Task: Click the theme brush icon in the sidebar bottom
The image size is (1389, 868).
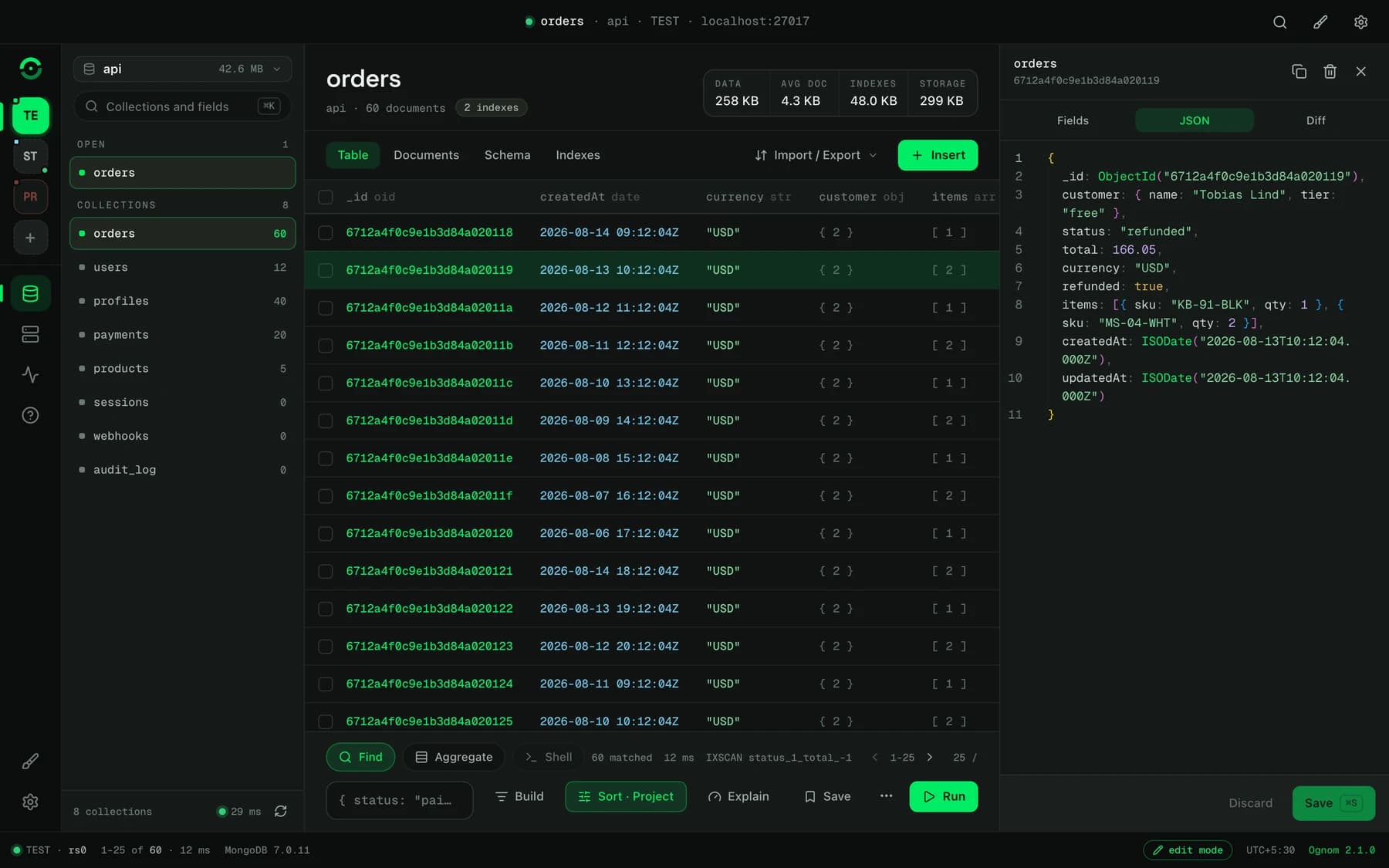Action: [x=31, y=762]
